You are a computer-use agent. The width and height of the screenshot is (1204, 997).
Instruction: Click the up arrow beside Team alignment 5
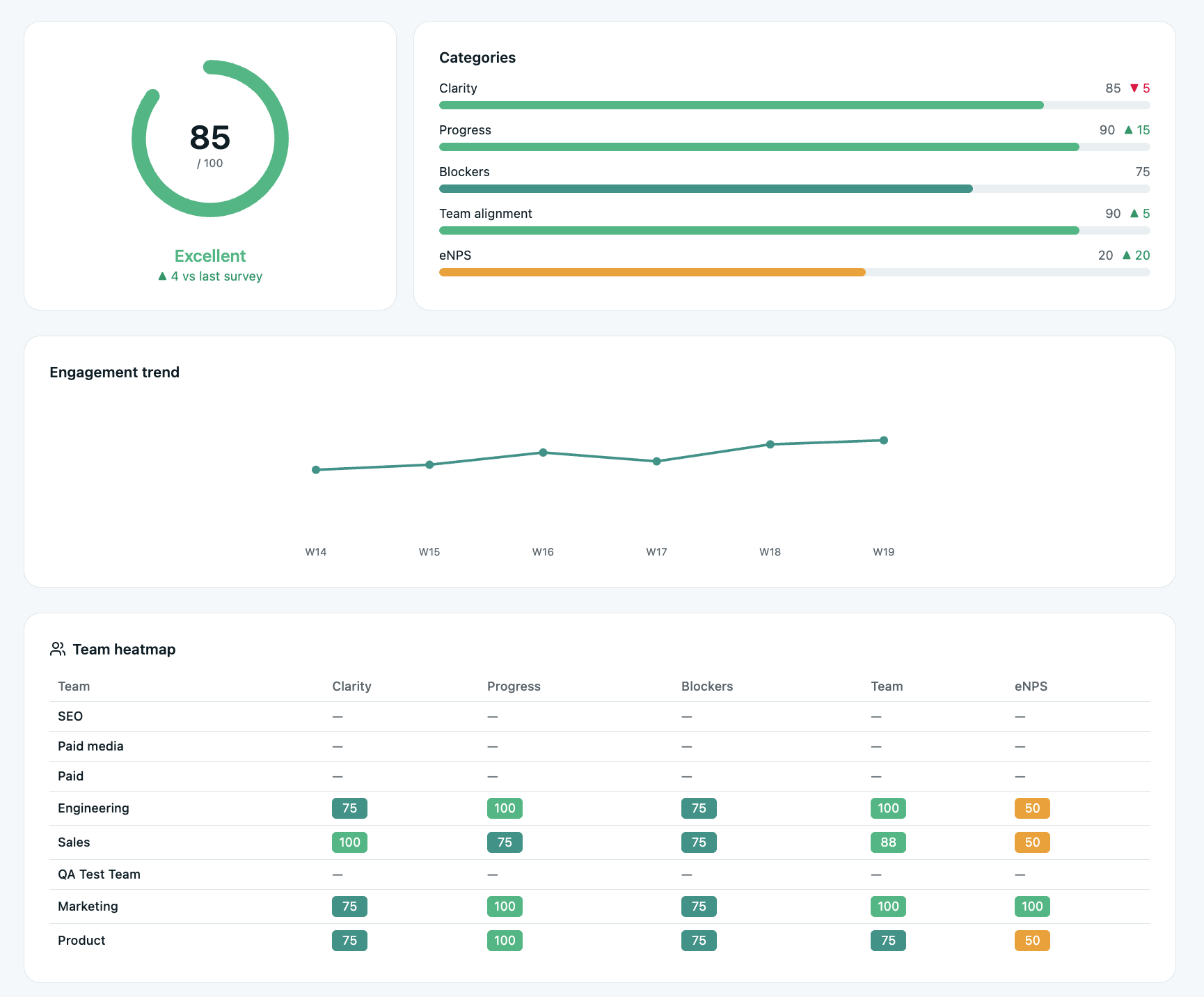tap(1134, 213)
